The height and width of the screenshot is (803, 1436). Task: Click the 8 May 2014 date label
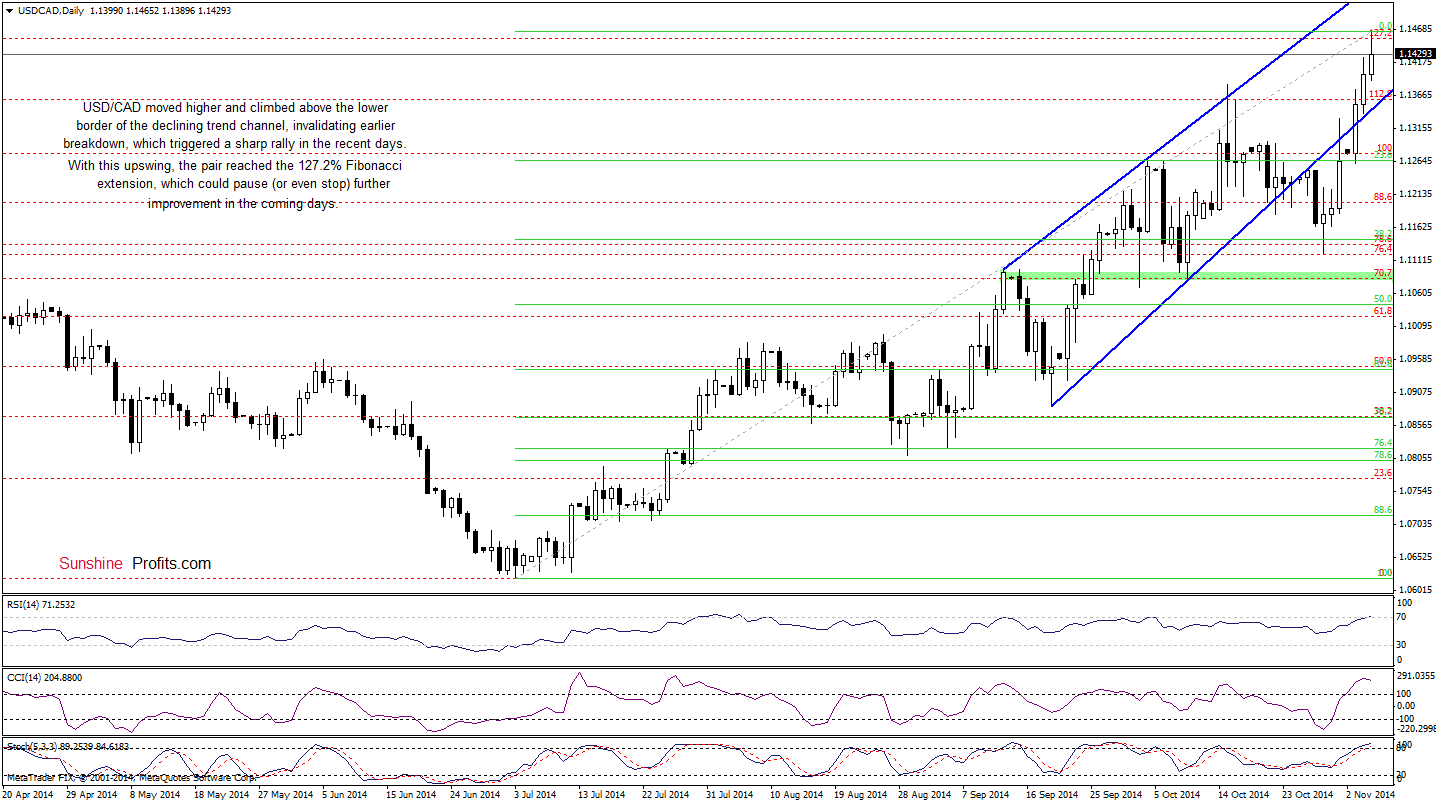(x=155, y=795)
